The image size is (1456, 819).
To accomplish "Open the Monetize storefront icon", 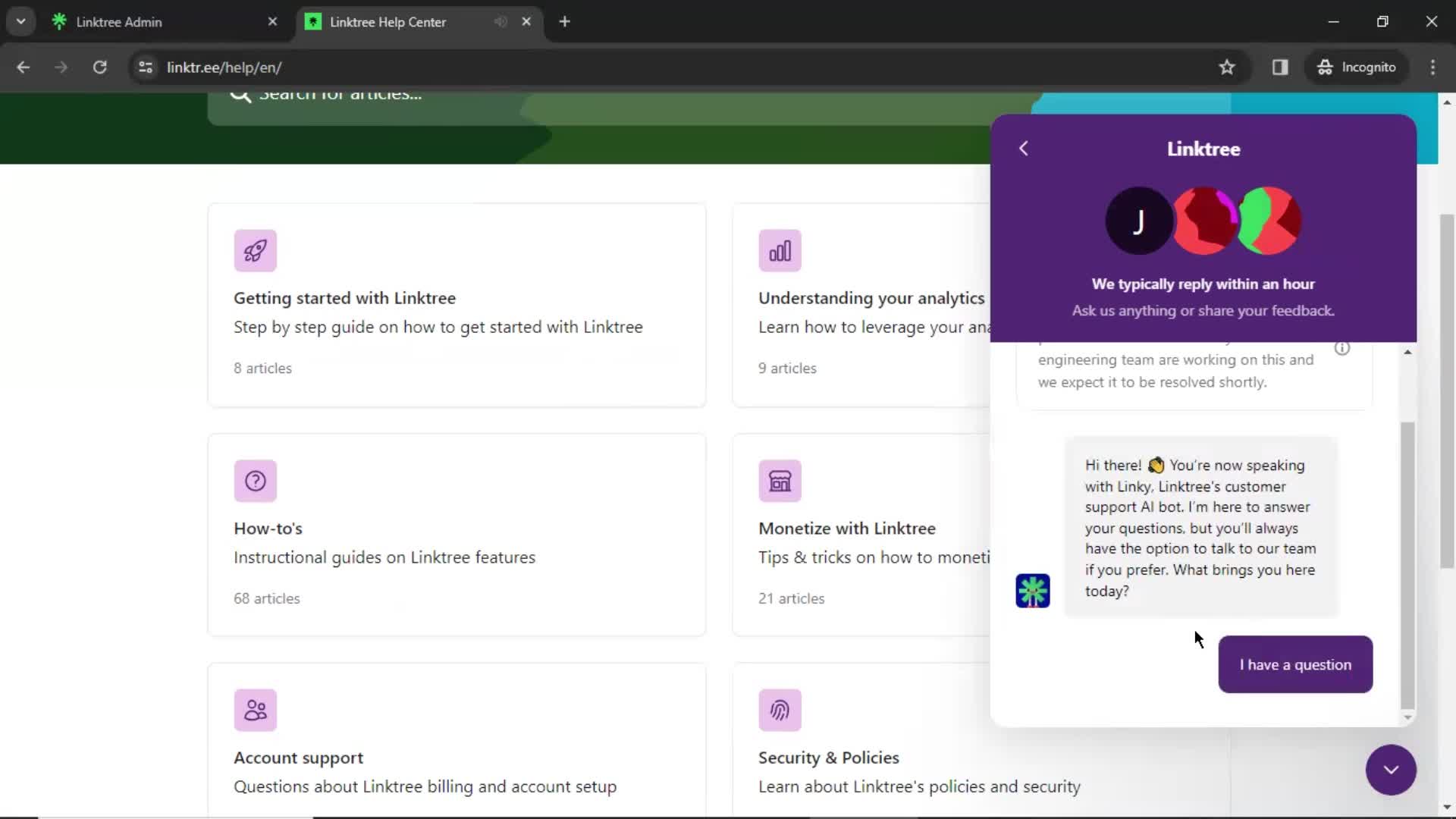I will point(780,481).
